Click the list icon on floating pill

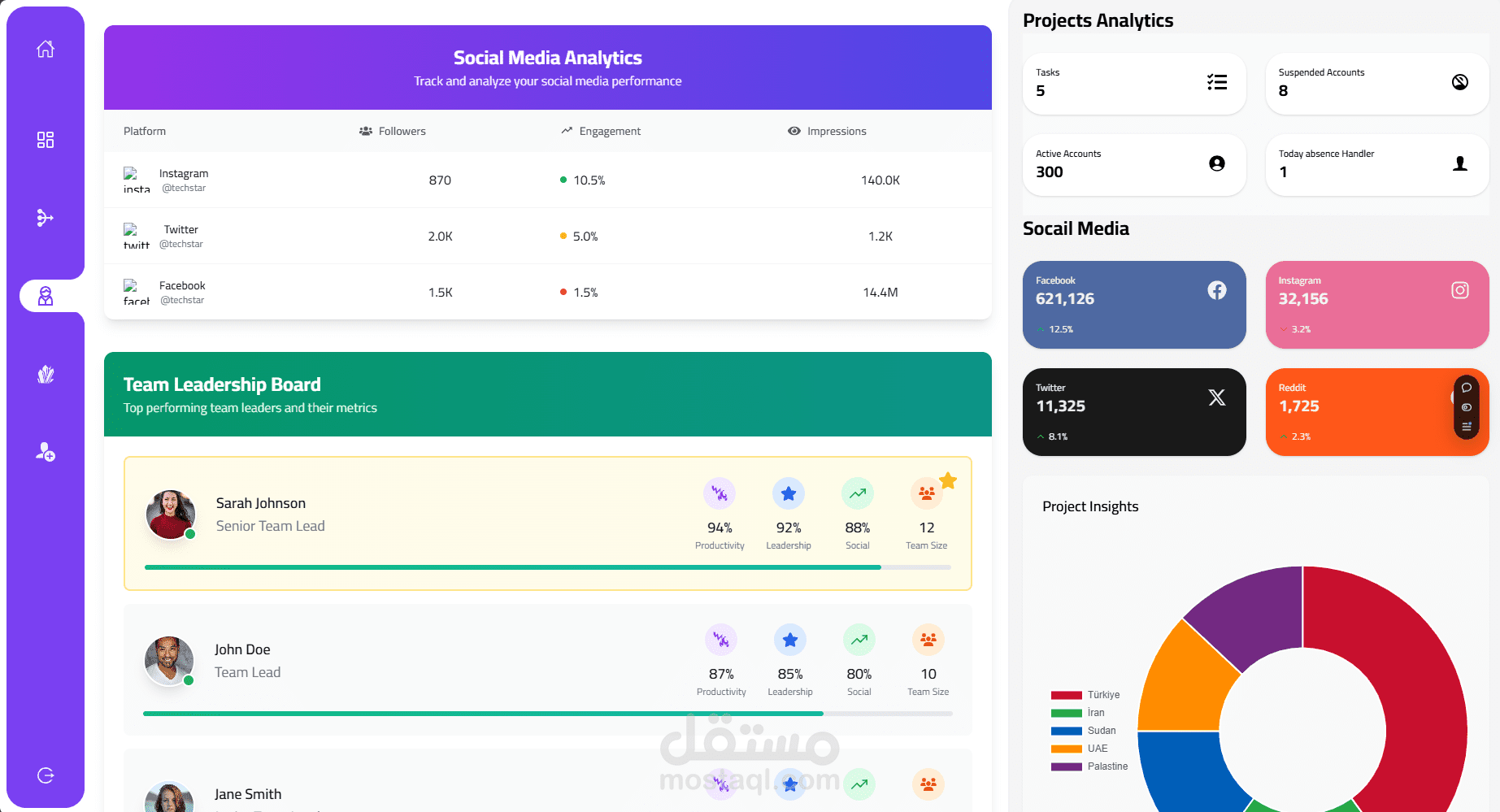pyautogui.click(x=1467, y=427)
